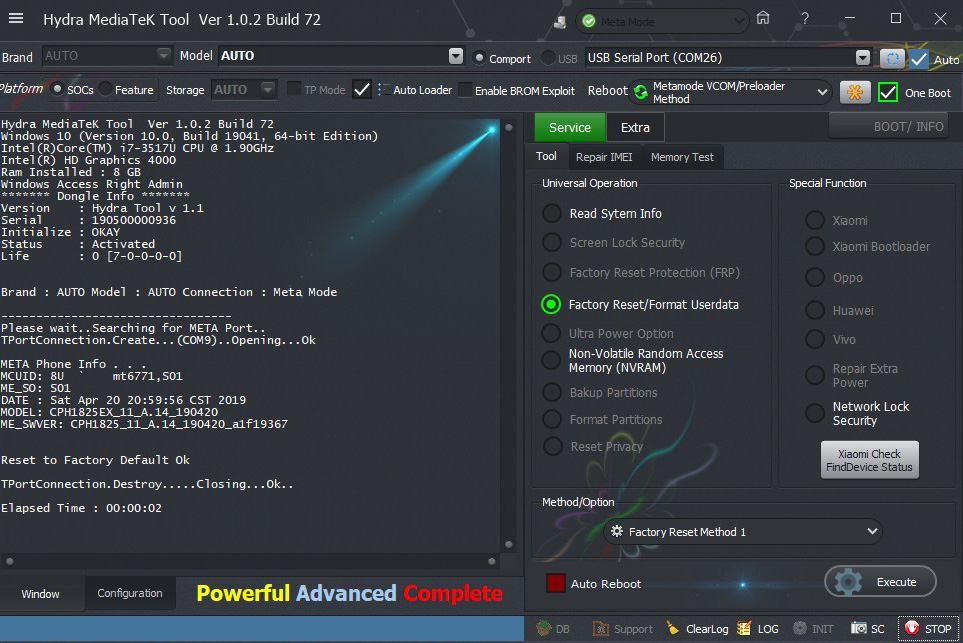Select the Oppo special function

click(815, 277)
